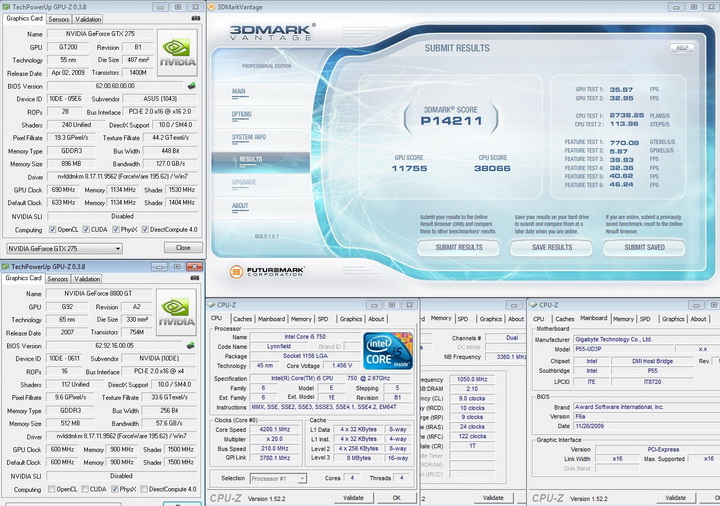Image resolution: width=720 pixels, height=506 pixels.
Task: Click the Memory tab in CPU-Z memory window
Action: point(441,318)
